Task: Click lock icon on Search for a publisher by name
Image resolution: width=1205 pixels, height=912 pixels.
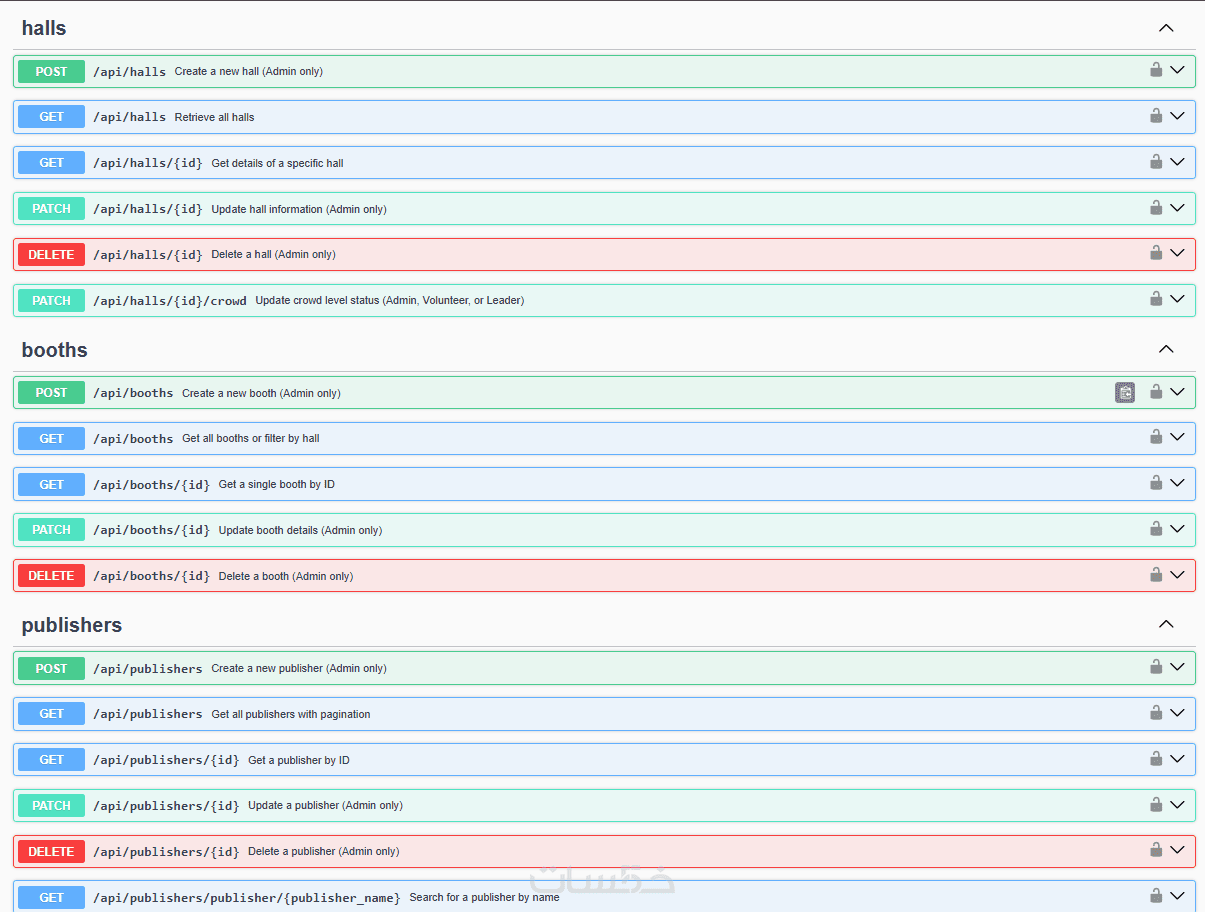Action: pos(1156,896)
